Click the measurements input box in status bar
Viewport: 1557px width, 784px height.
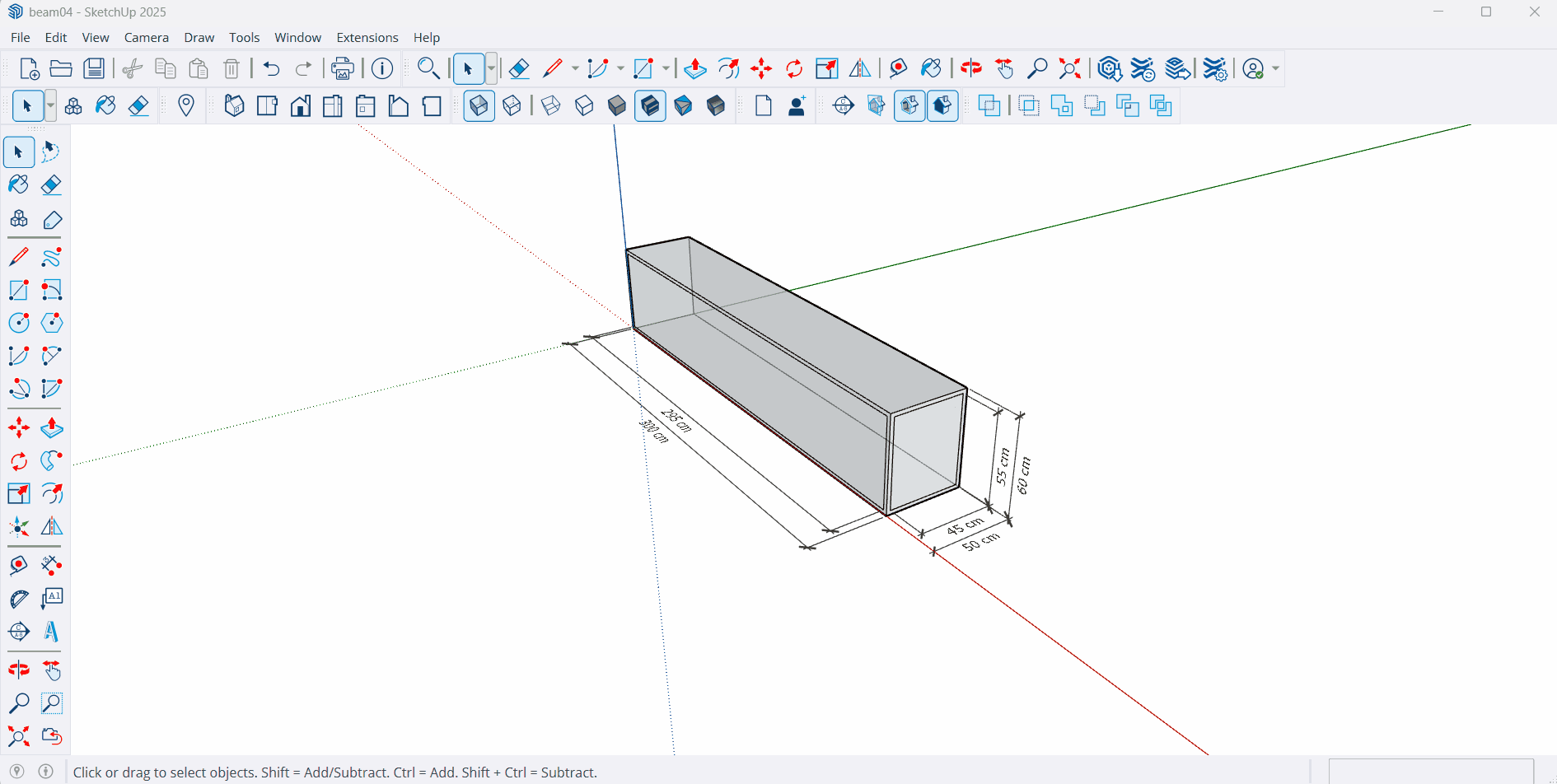tap(1430, 772)
